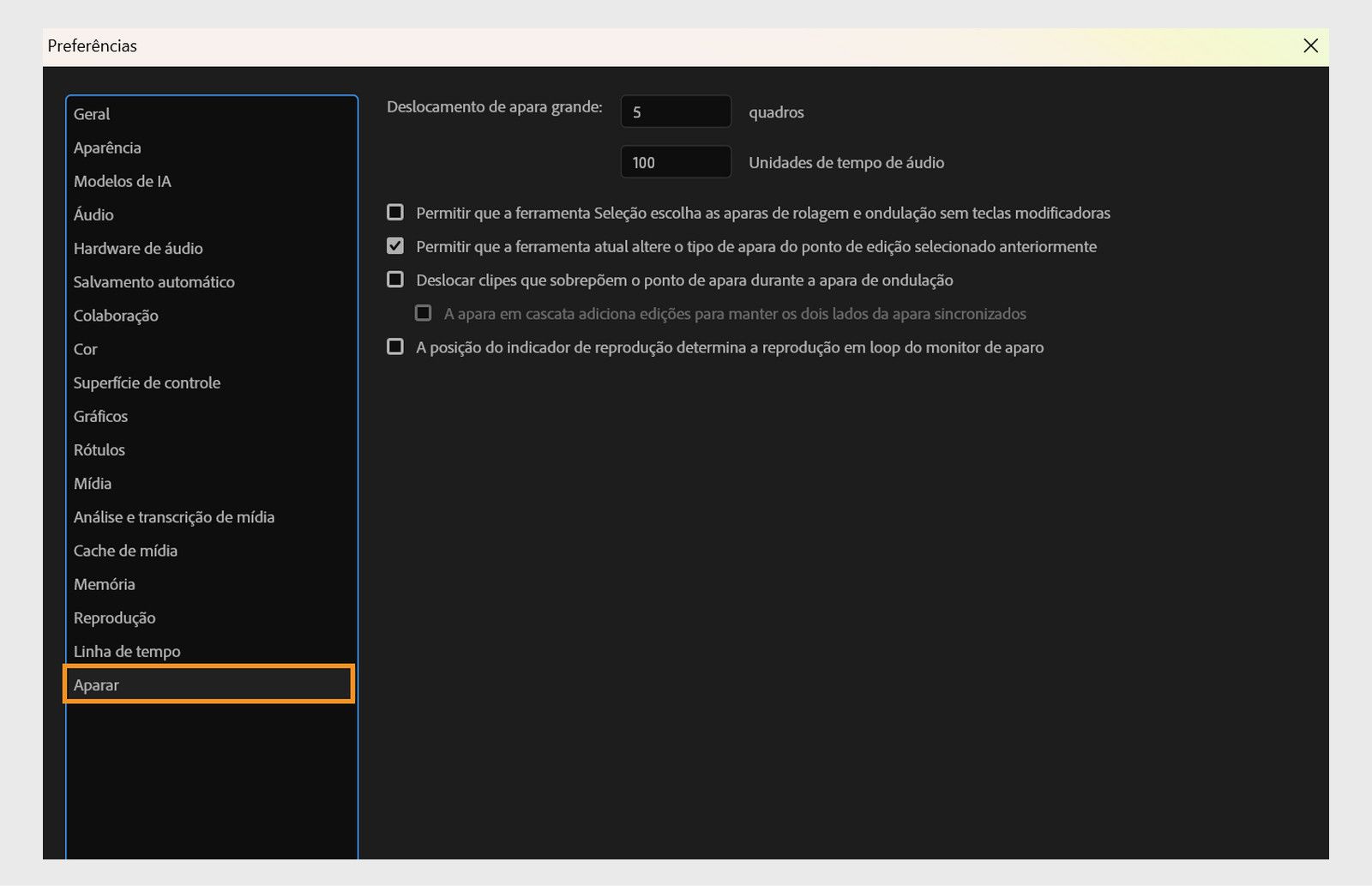
Task: Uncheck altering trim type of selected edit point
Action: pyautogui.click(x=395, y=245)
